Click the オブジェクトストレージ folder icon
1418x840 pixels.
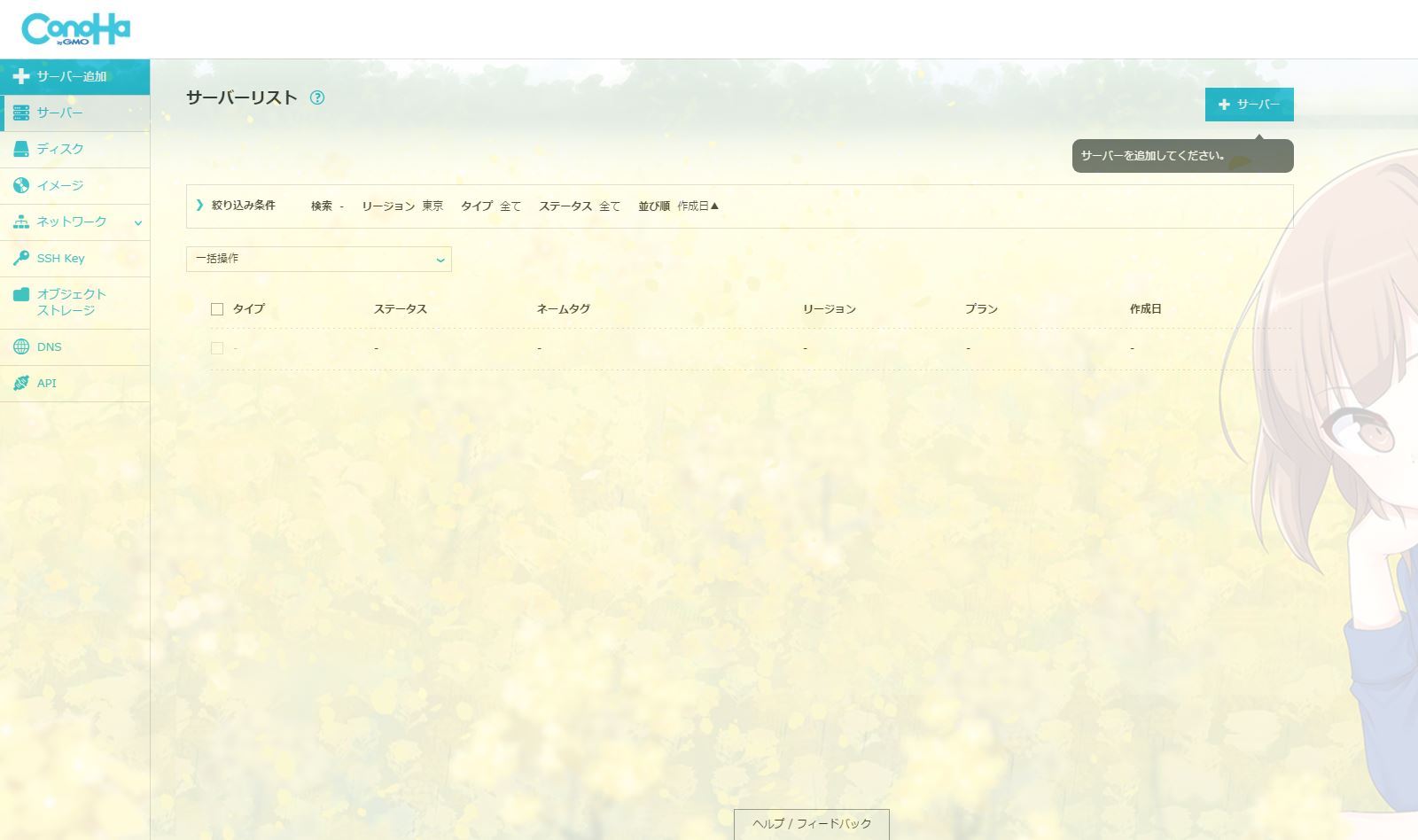point(21,294)
